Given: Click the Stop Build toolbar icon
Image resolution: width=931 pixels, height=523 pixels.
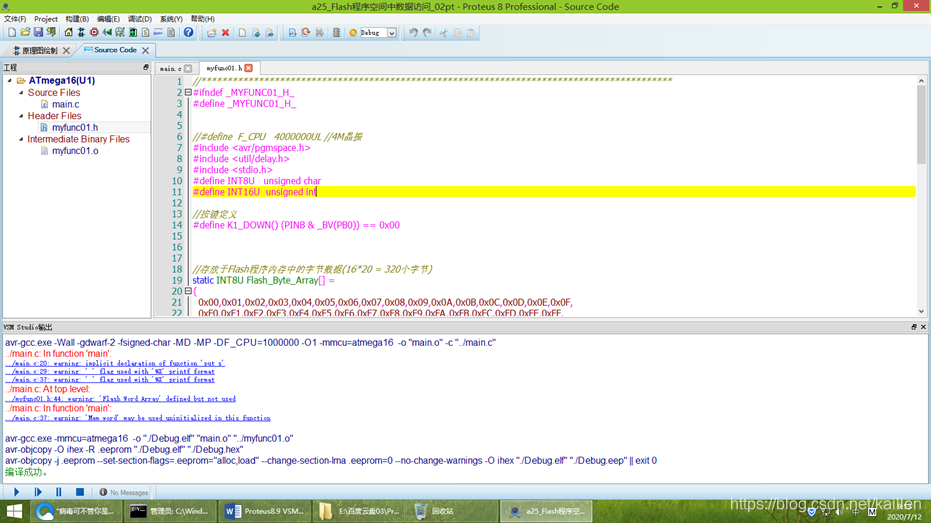Looking at the screenshot, I should click(319, 33).
